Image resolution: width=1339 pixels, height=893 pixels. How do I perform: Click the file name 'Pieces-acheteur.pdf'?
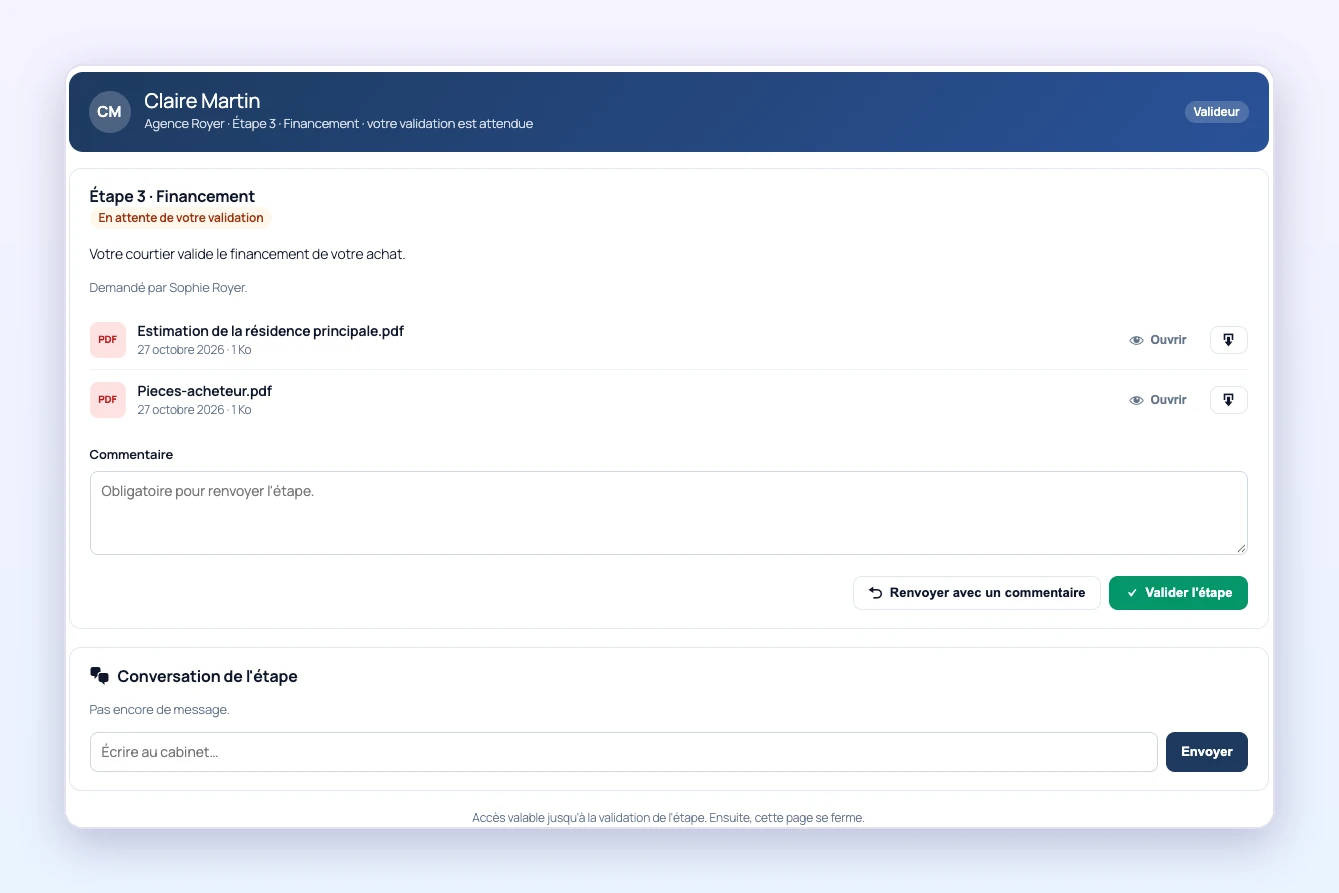204,391
